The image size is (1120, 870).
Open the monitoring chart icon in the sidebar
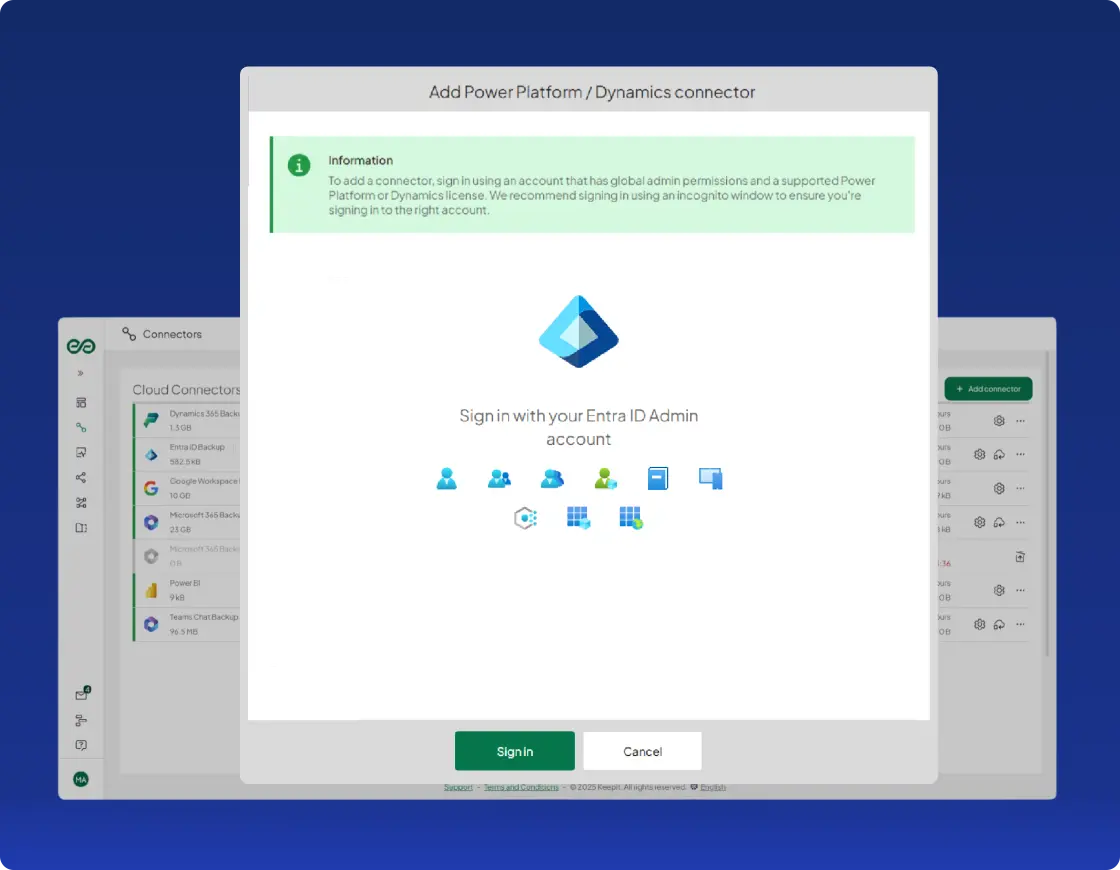(81, 452)
